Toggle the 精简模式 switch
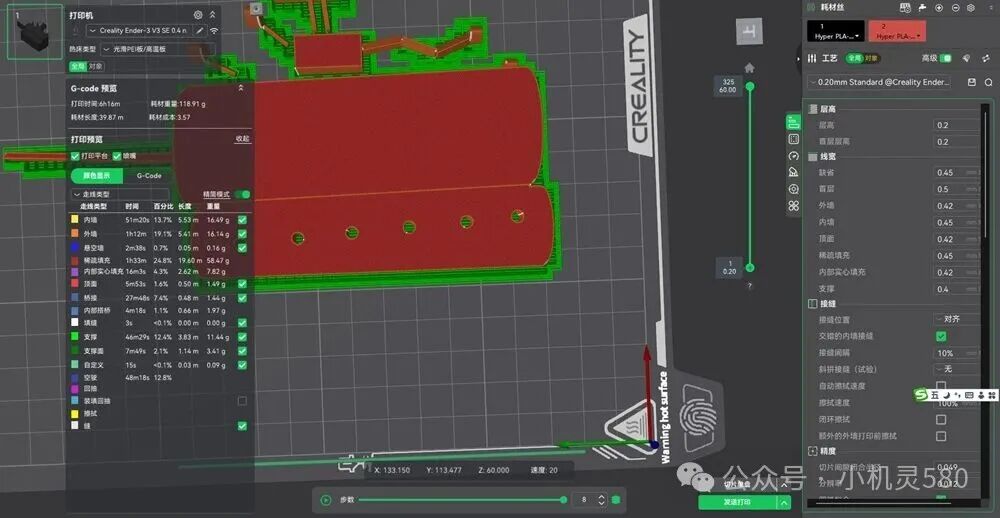Screen dimensions: 1000x518 242,194
